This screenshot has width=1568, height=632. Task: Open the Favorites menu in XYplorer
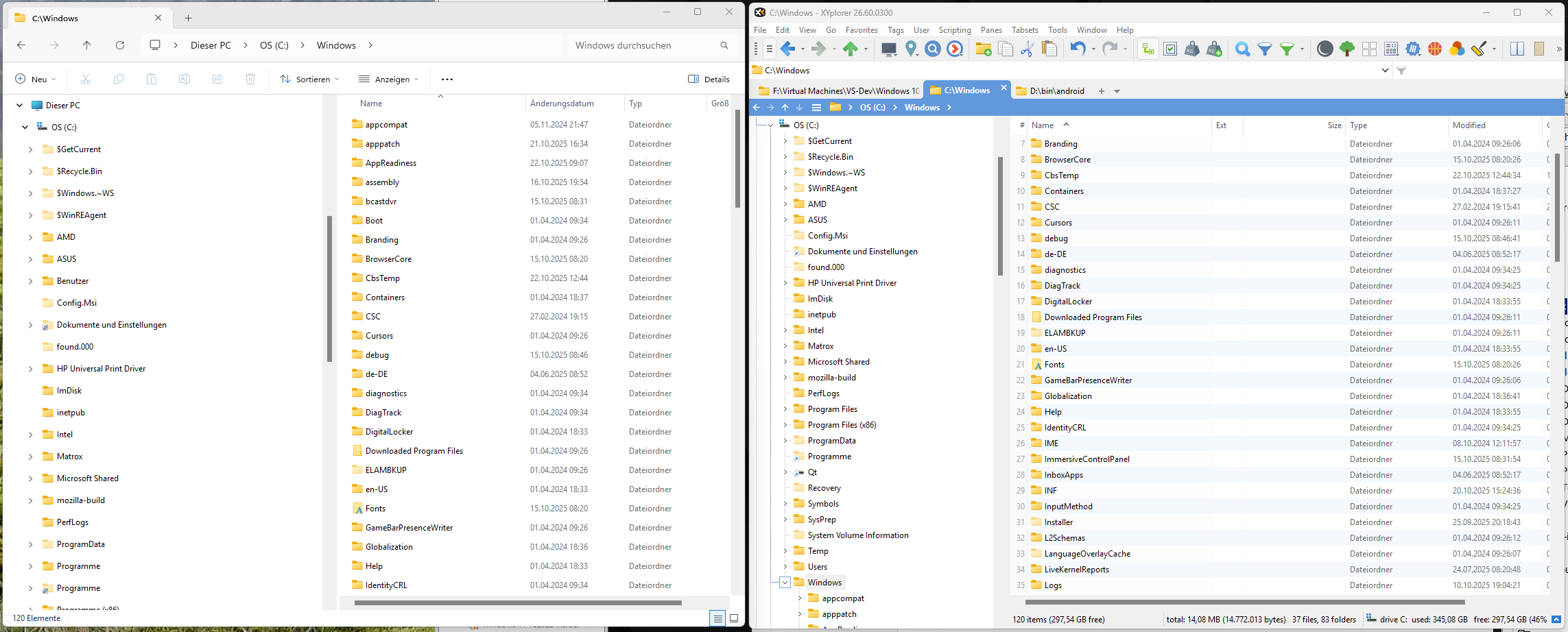[862, 30]
